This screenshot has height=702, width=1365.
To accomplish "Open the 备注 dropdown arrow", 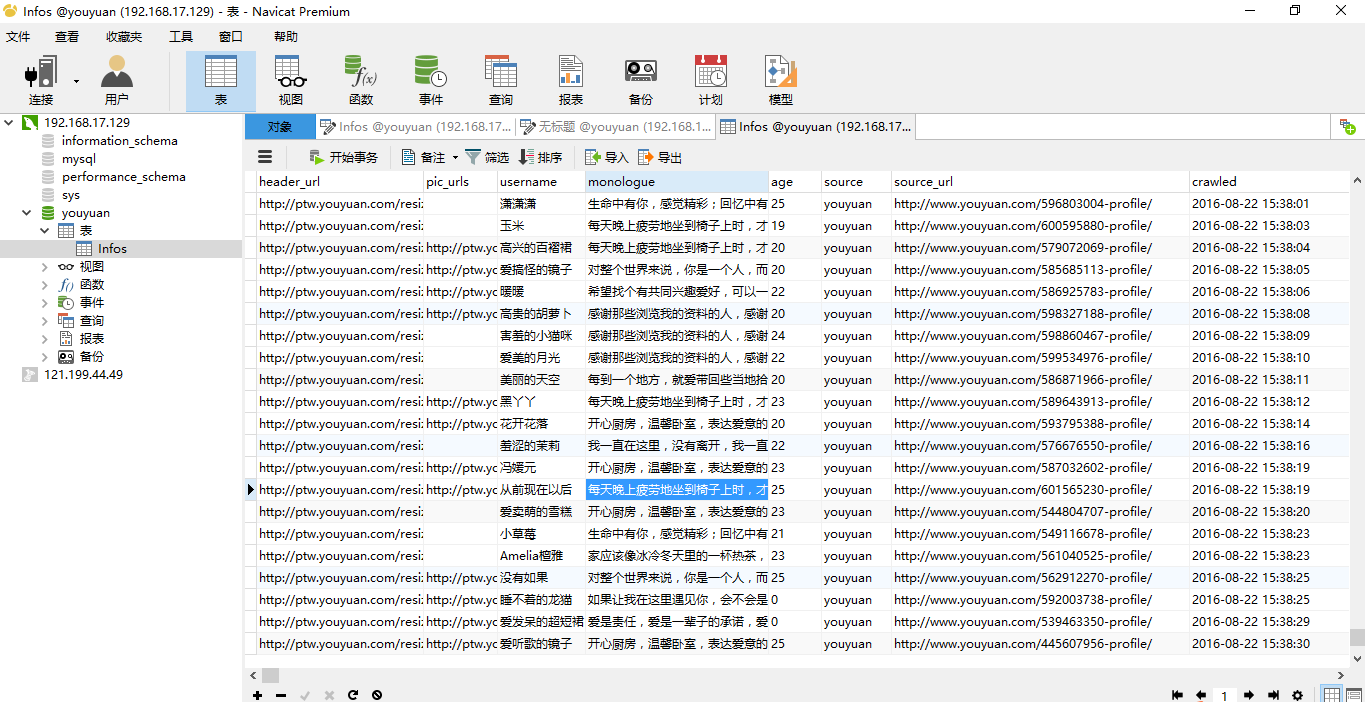I will tap(455, 158).
